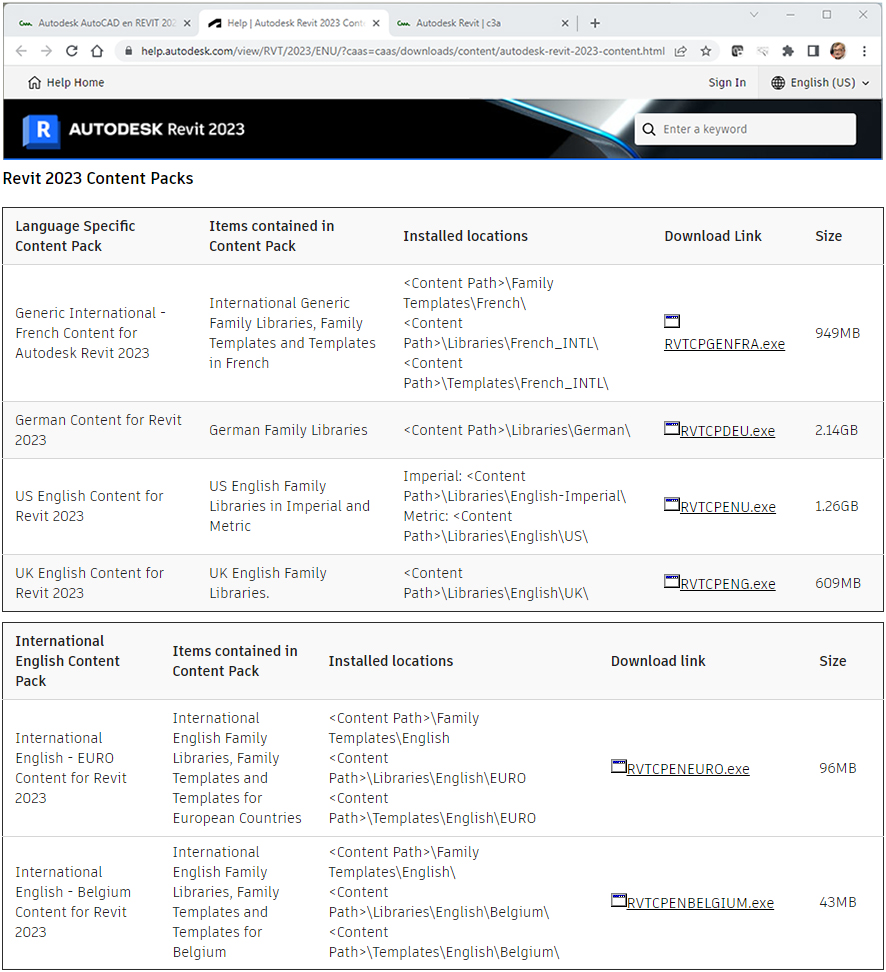Click the site lock icon in address bar

[128, 51]
